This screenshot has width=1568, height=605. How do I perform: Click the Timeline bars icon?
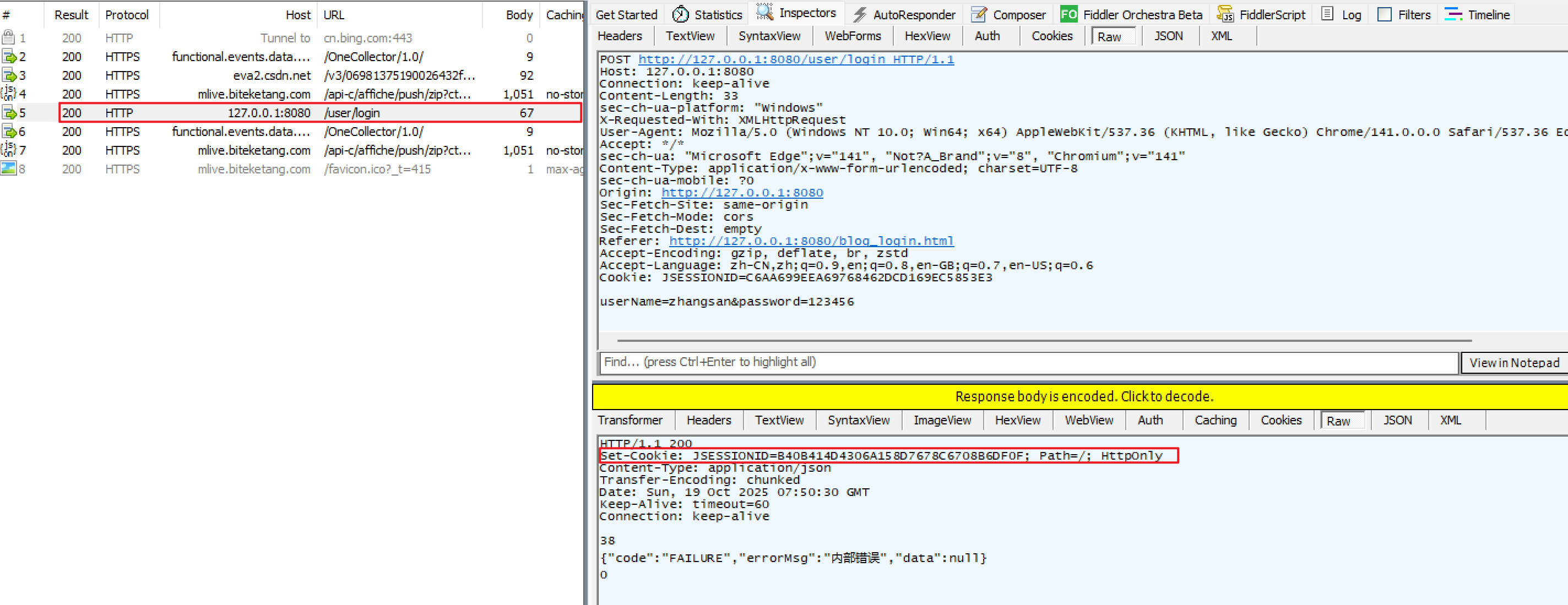coord(1453,14)
